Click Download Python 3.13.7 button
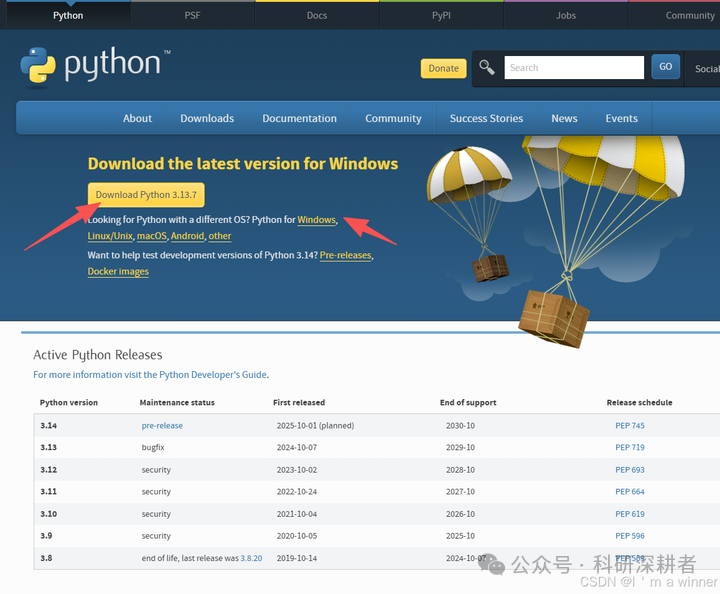720x594 pixels. 146,195
